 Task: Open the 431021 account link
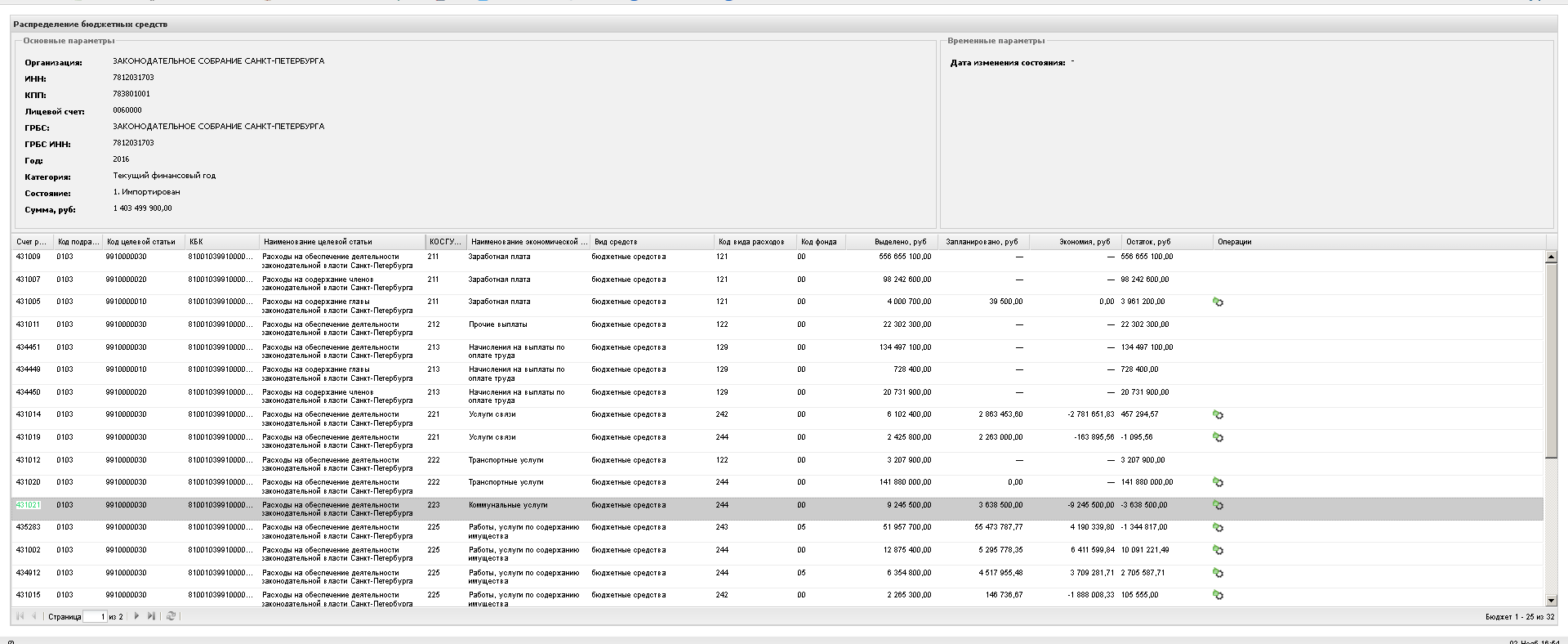tap(28, 505)
